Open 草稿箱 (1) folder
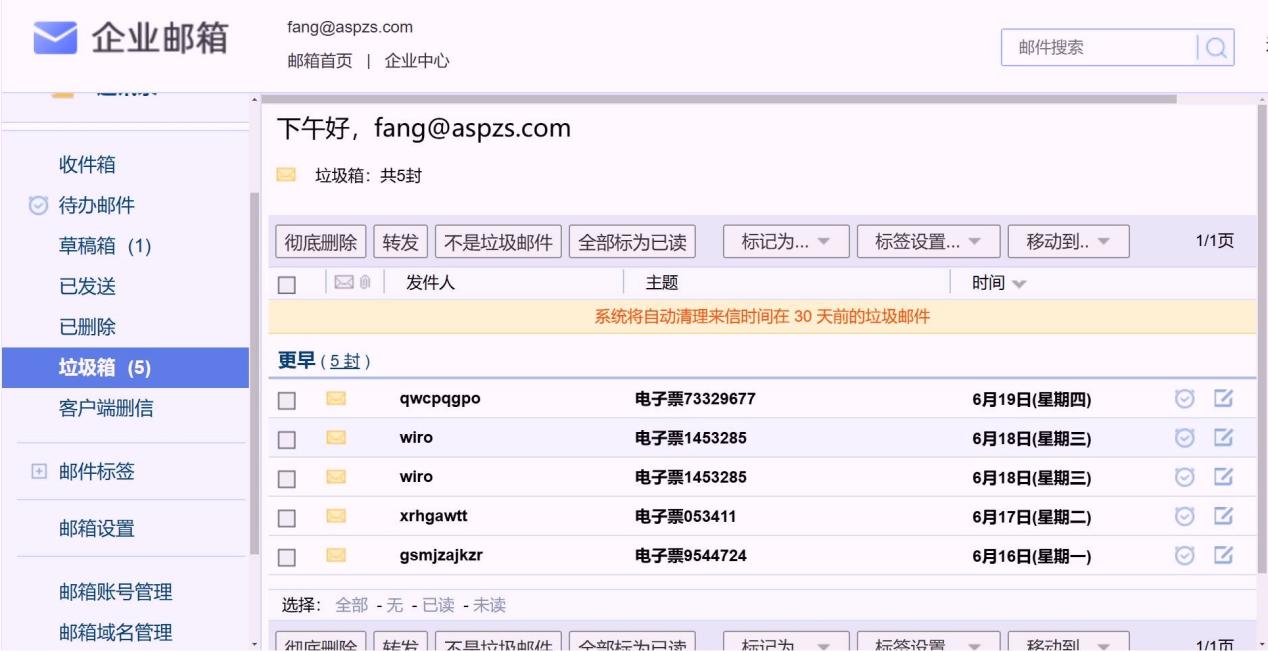The height and width of the screenshot is (651, 1268). point(105,246)
